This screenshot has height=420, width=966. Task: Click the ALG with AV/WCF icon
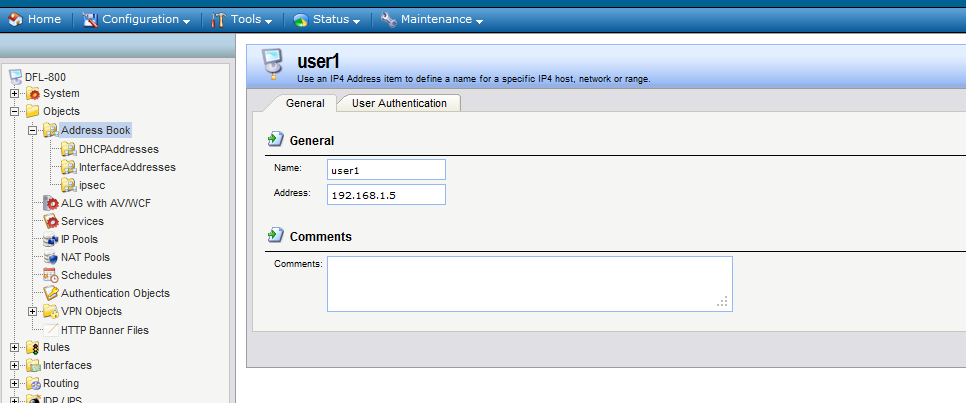(51, 203)
